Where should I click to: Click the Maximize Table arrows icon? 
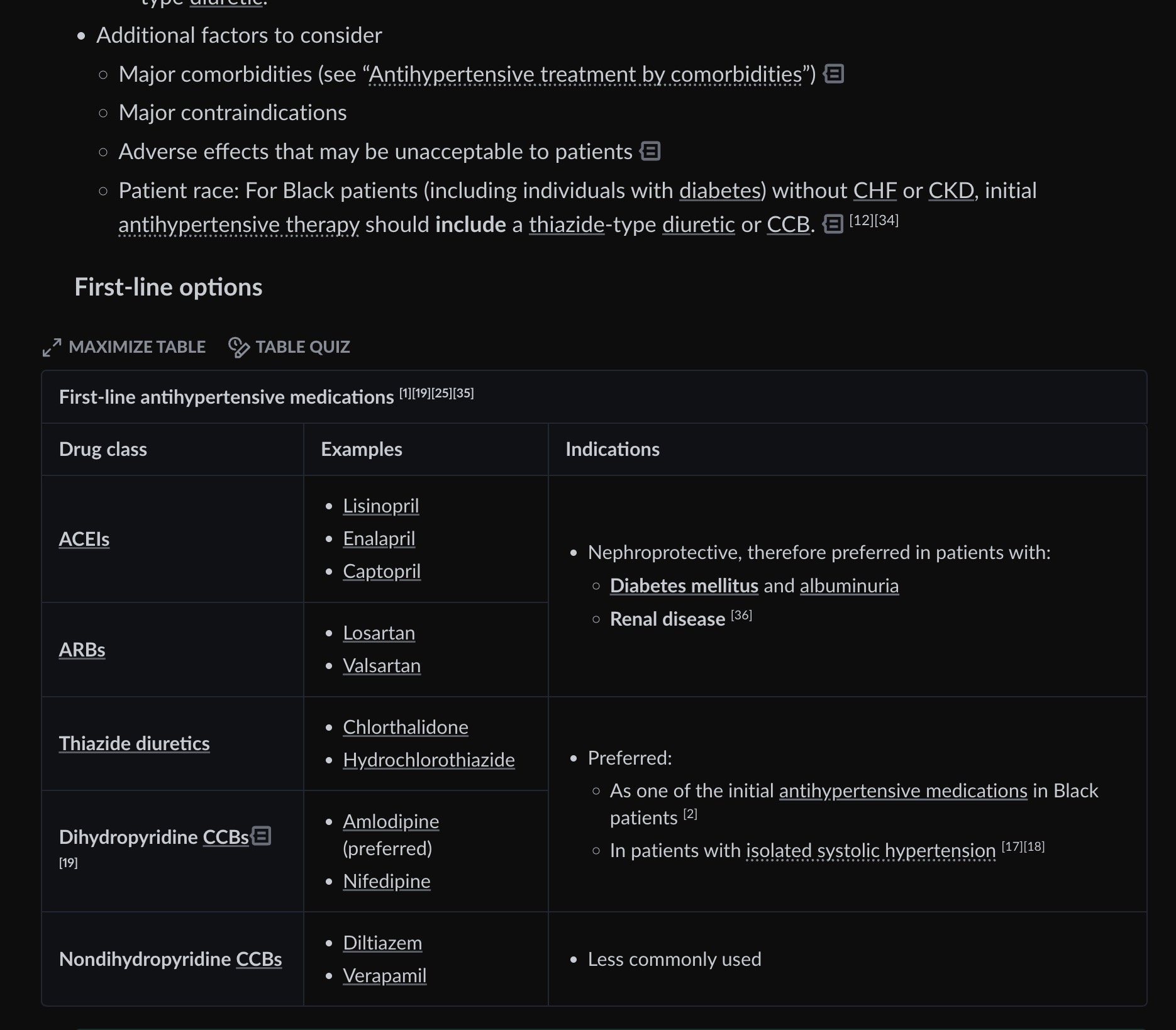tap(52, 347)
